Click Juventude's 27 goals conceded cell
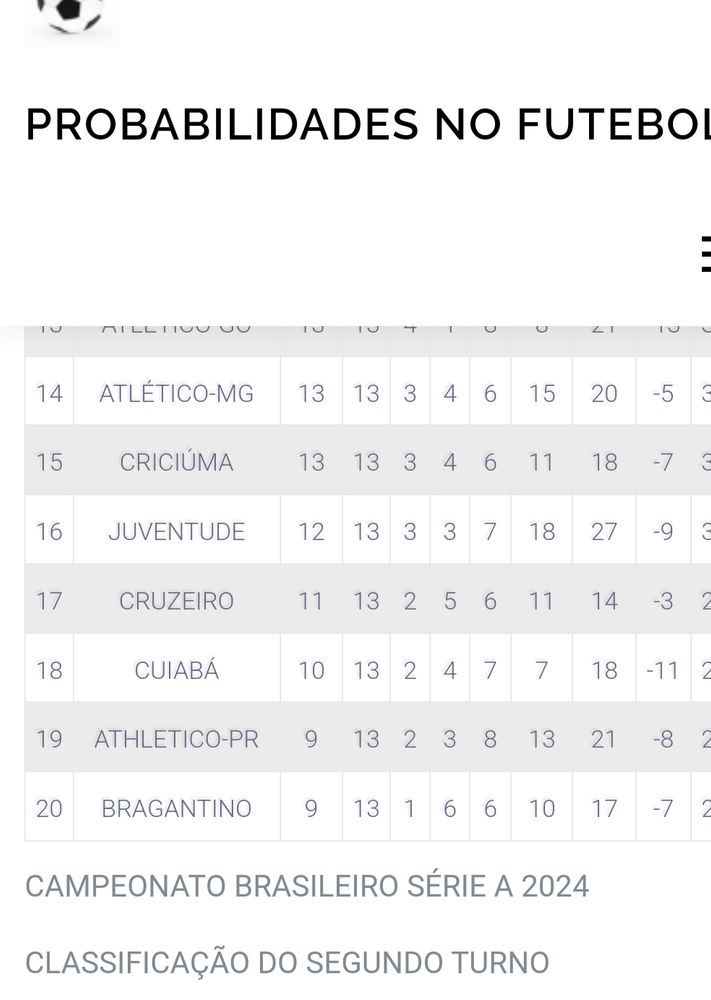This screenshot has width=711, height=1000. [x=604, y=532]
